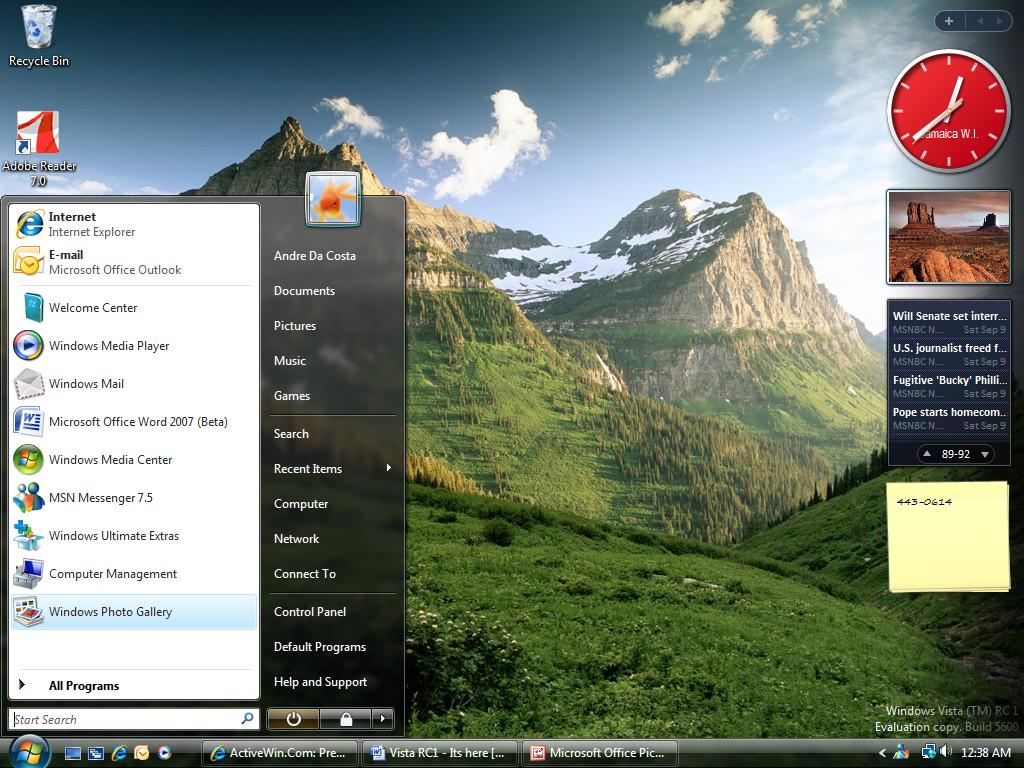Click Connect To in Start menu
This screenshot has width=1024, height=768.
tap(332, 573)
